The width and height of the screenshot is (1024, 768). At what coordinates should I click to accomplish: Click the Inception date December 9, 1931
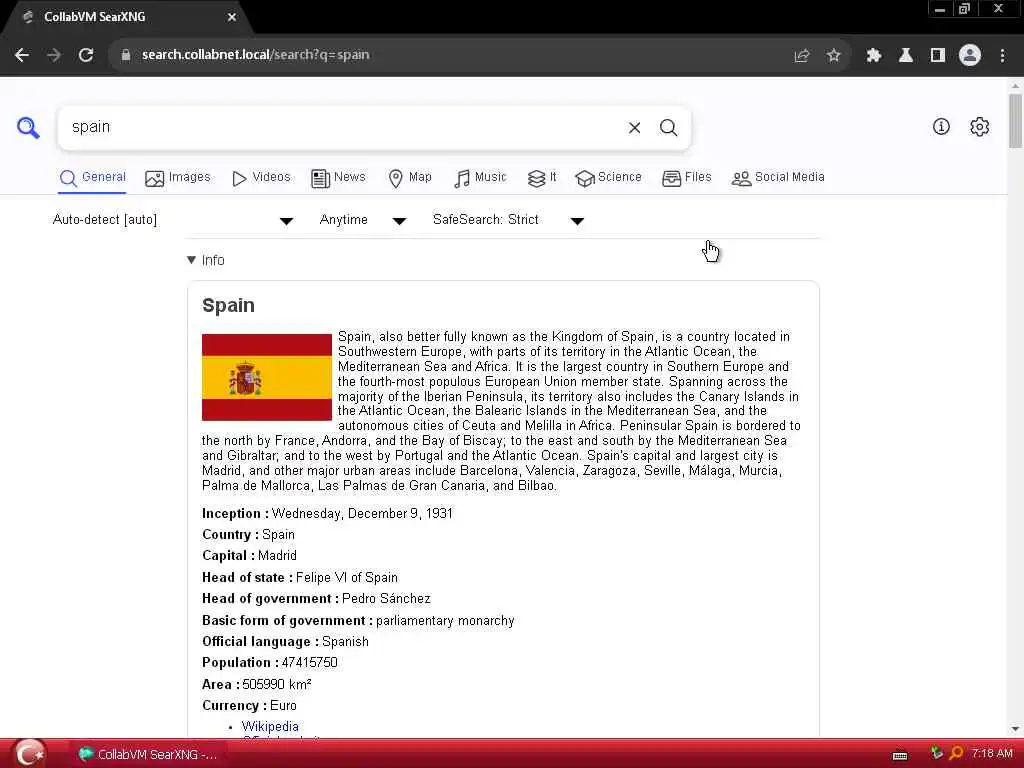tap(362, 513)
